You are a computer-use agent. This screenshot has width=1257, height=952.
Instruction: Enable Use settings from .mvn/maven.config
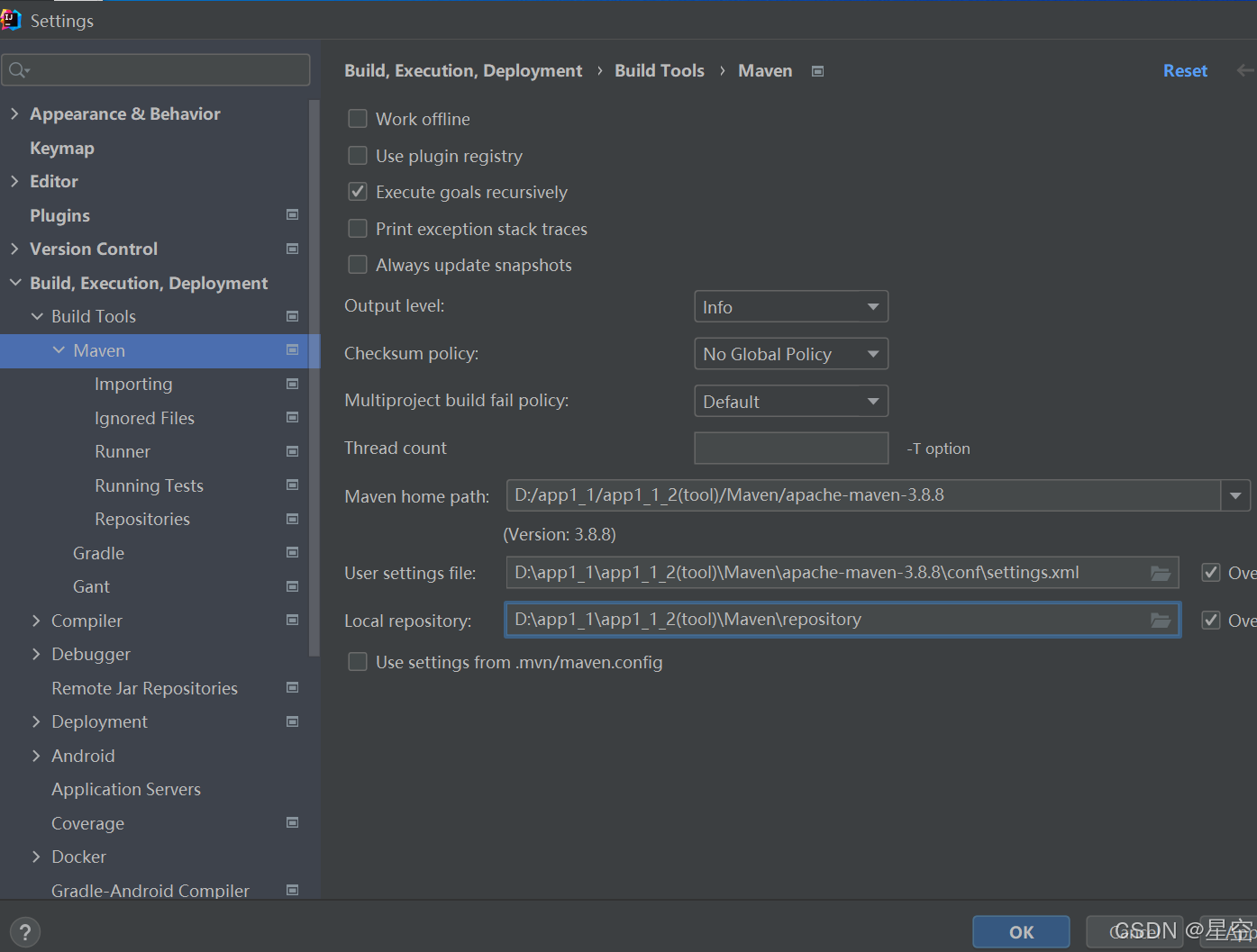pyautogui.click(x=358, y=662)
